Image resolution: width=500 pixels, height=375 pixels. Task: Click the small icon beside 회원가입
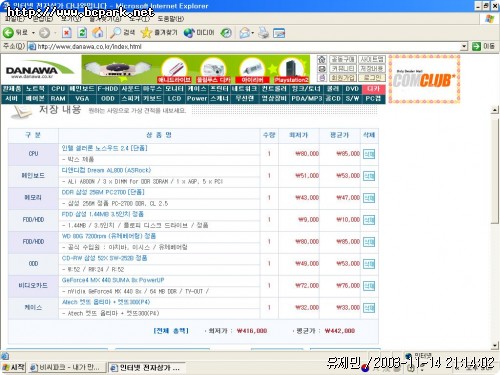pos(322,78)
